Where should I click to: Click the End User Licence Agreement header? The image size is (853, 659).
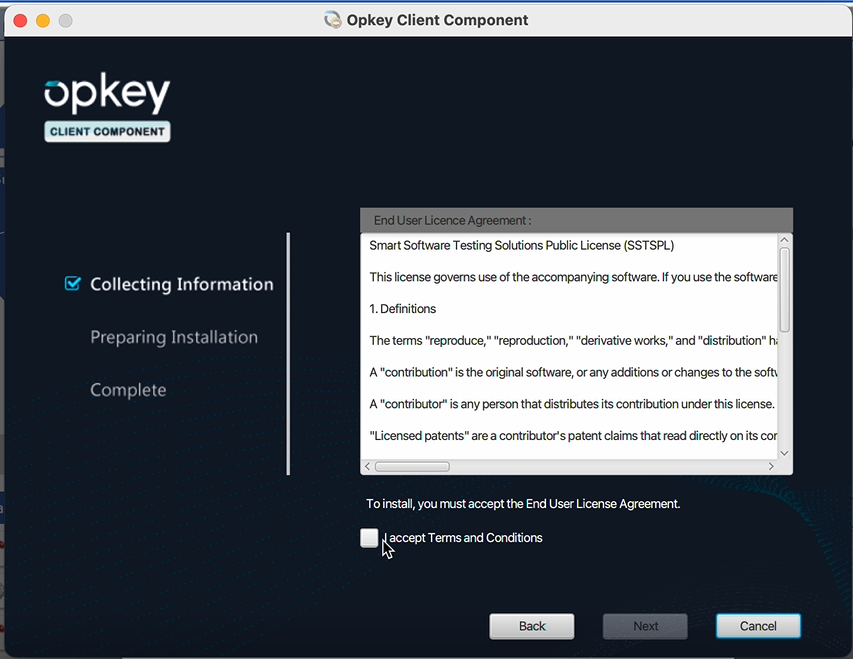(576, 220)
